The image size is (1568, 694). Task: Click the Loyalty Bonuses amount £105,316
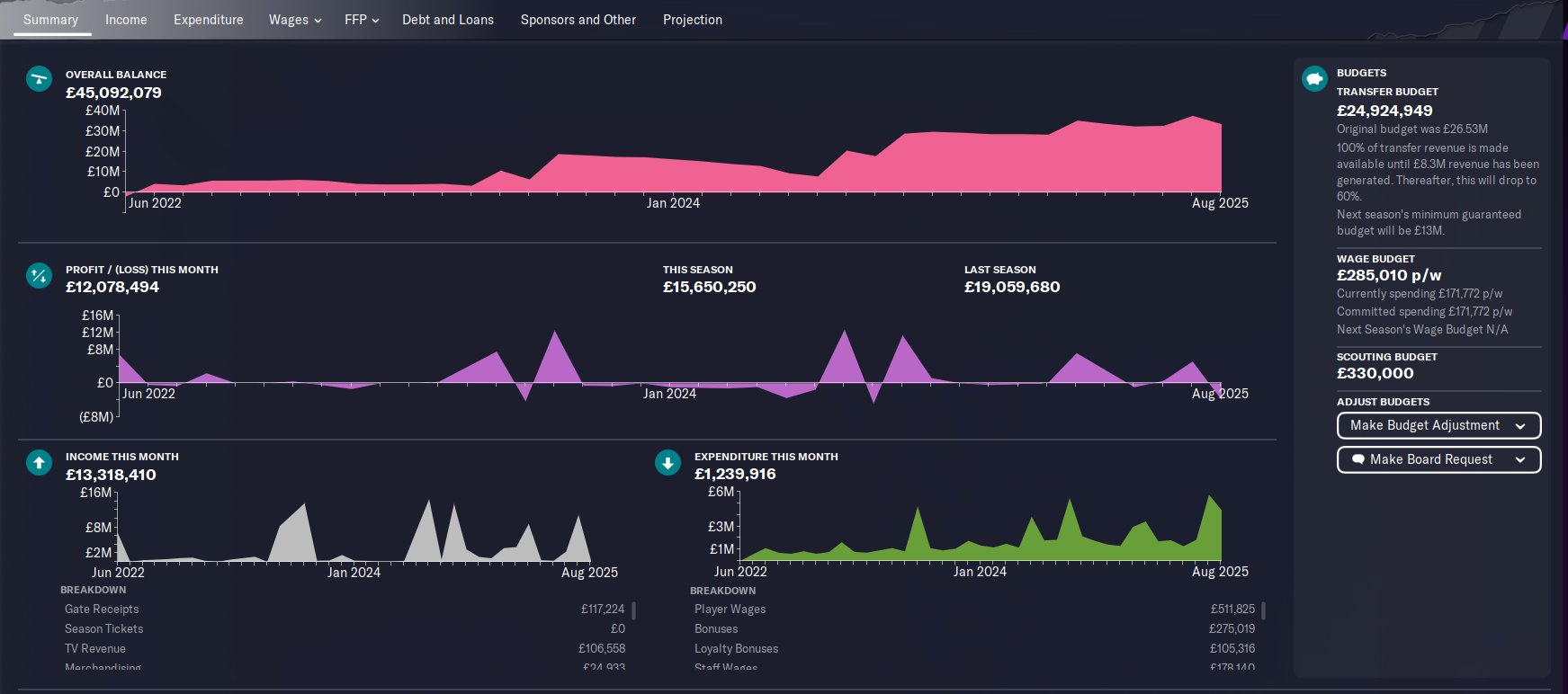click(x=1232, y=649)
